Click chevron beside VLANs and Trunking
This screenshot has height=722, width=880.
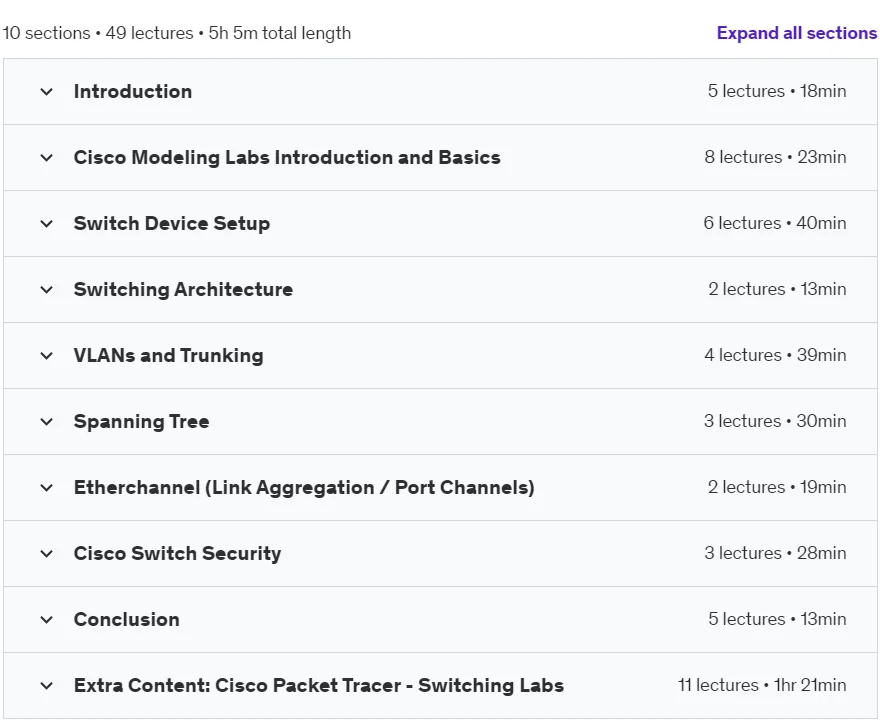(47, 355)
